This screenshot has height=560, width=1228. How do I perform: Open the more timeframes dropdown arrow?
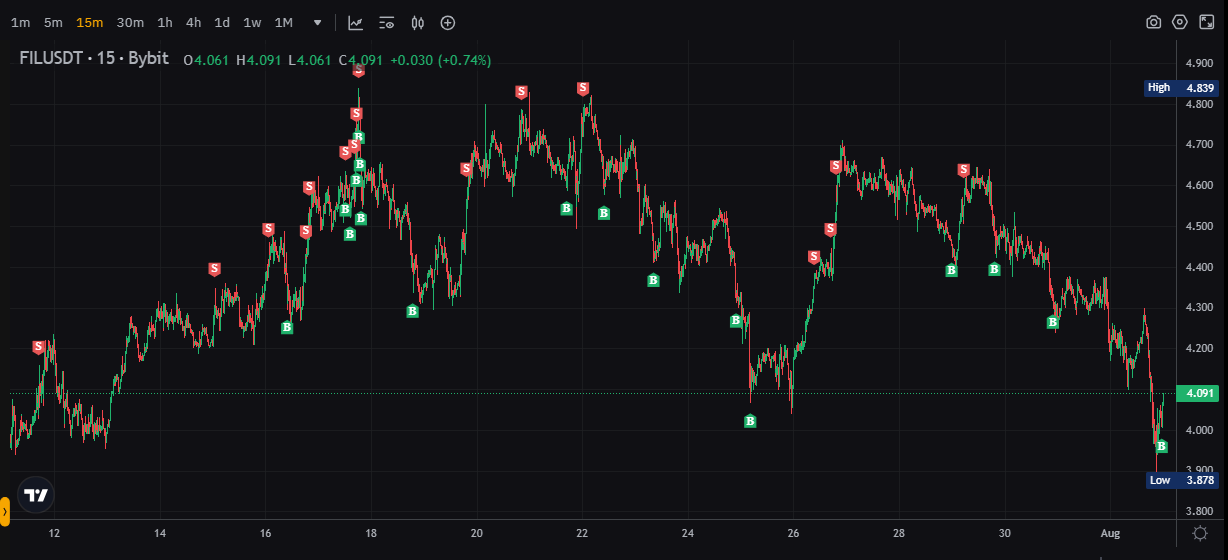318,22
